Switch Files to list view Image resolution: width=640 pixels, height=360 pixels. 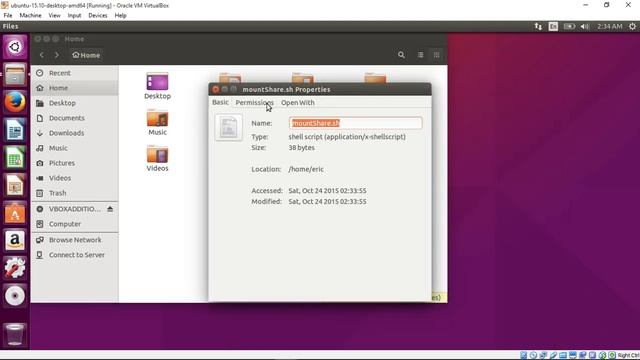(420, 55)
